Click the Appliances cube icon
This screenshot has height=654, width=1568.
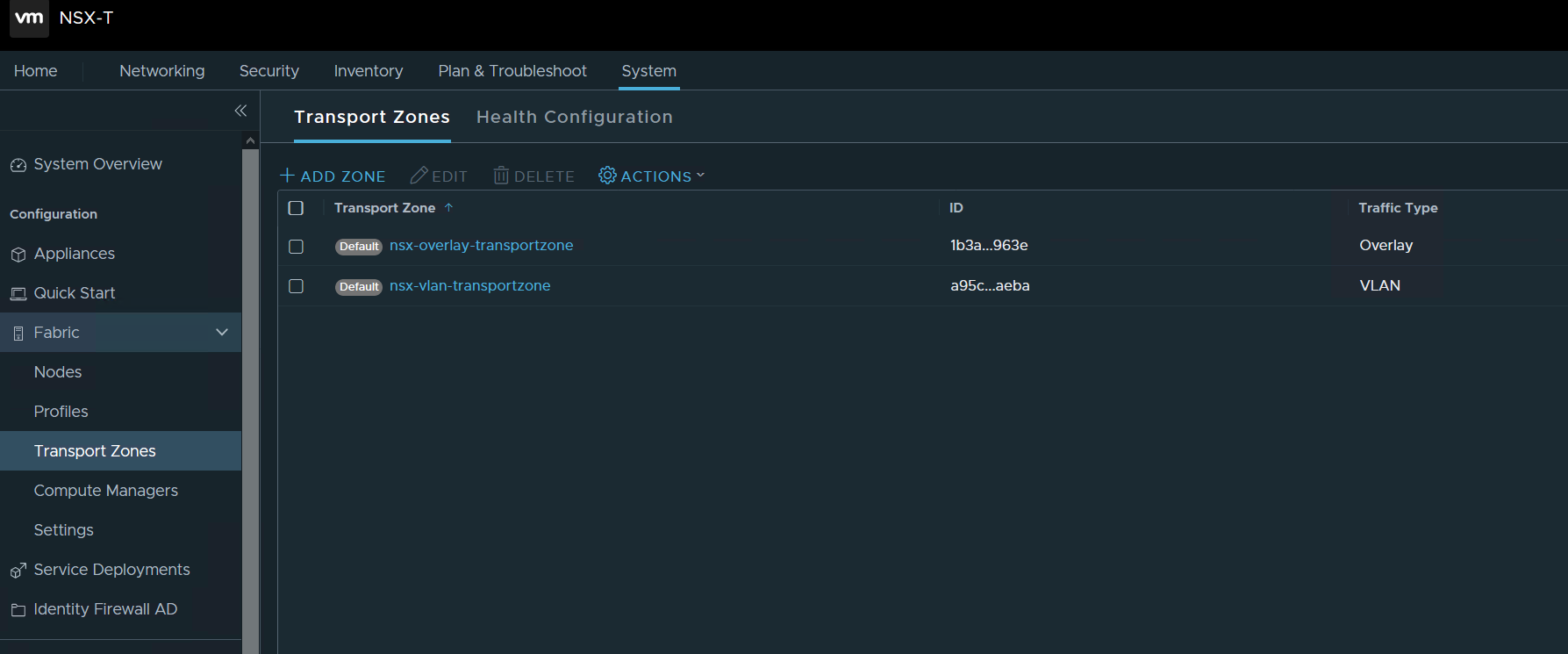point(18,255)
